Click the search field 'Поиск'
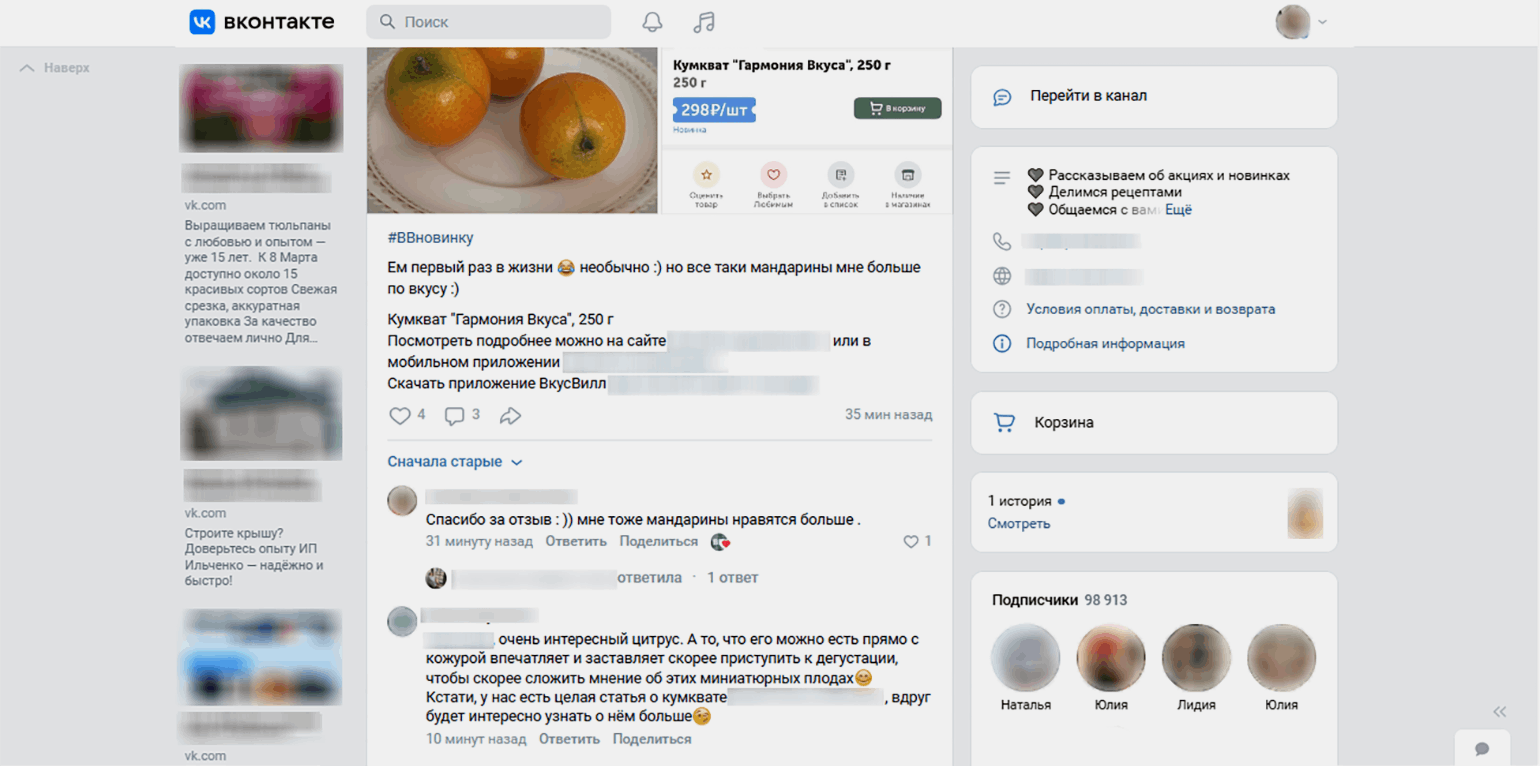 (488, 22)
